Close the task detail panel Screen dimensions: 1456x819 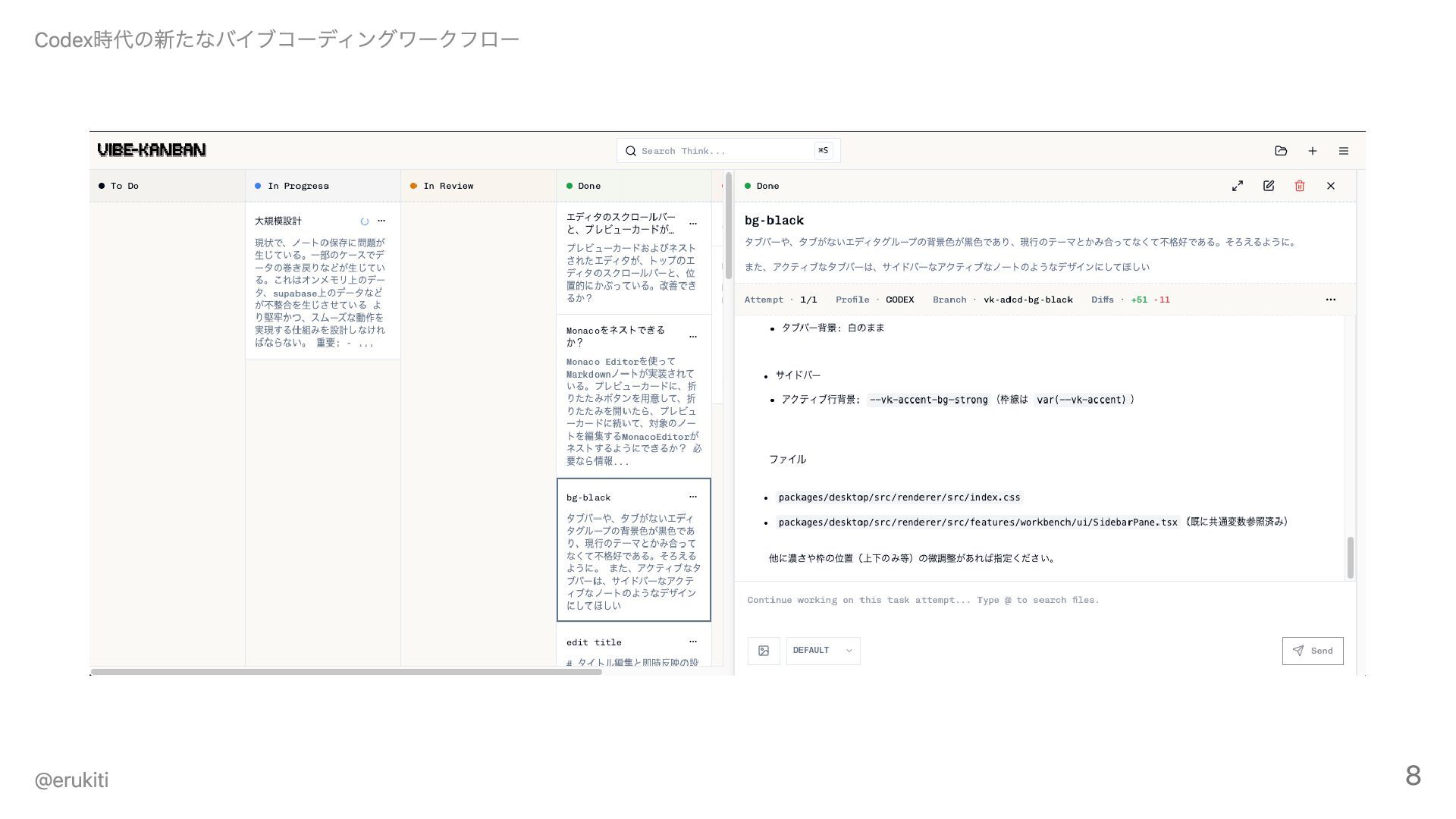[1331, 186]
